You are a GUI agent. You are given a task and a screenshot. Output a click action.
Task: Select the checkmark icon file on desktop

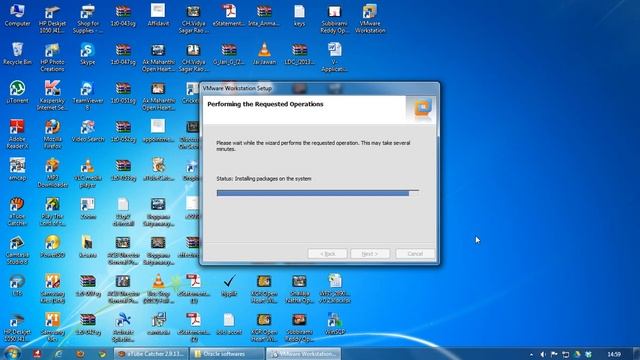click(x=229, y=285)
